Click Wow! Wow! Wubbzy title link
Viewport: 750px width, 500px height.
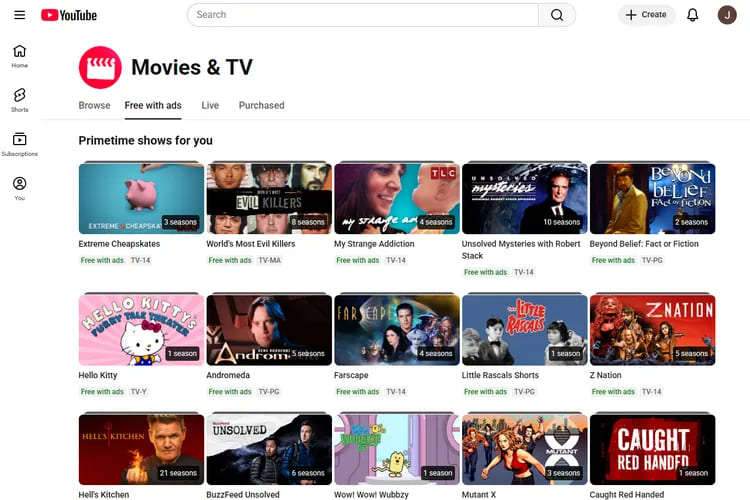(x=371, y=494)
